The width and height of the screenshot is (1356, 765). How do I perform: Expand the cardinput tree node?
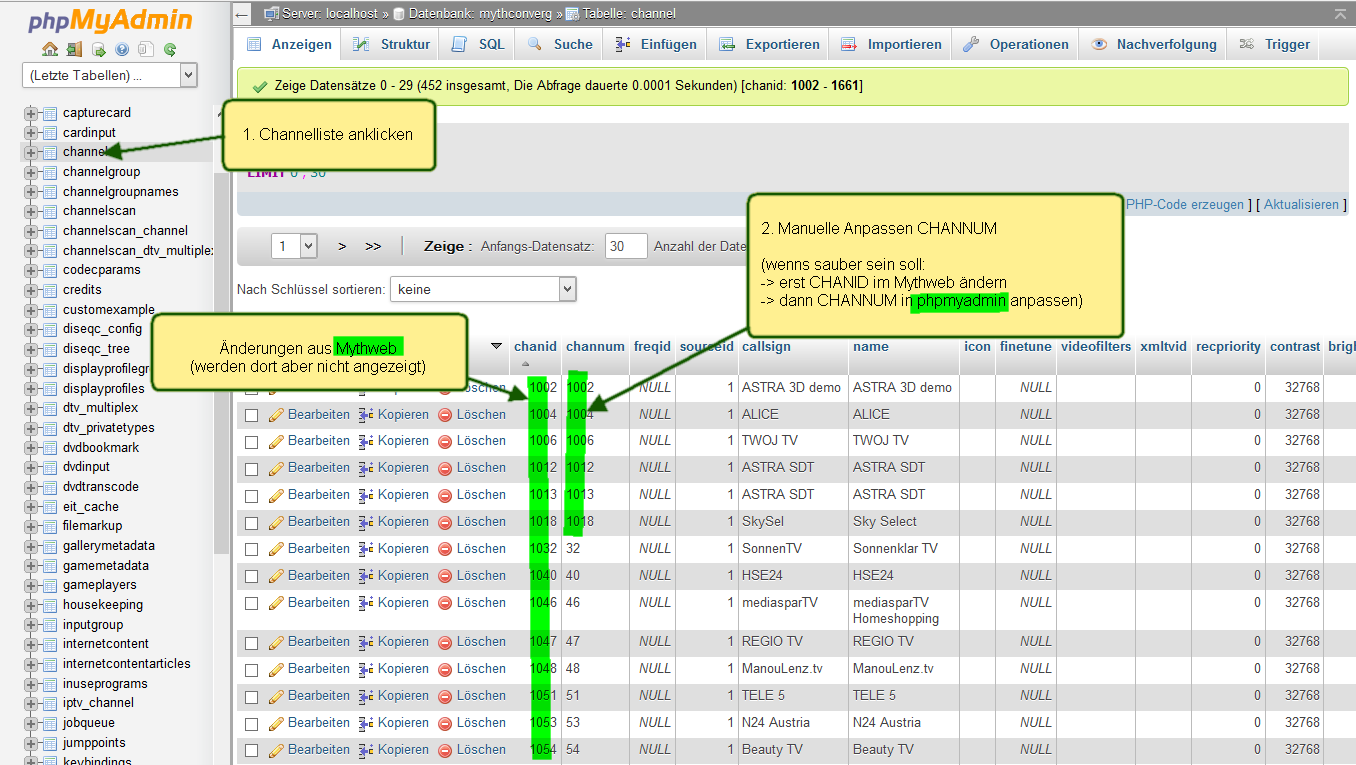(31, 133)
